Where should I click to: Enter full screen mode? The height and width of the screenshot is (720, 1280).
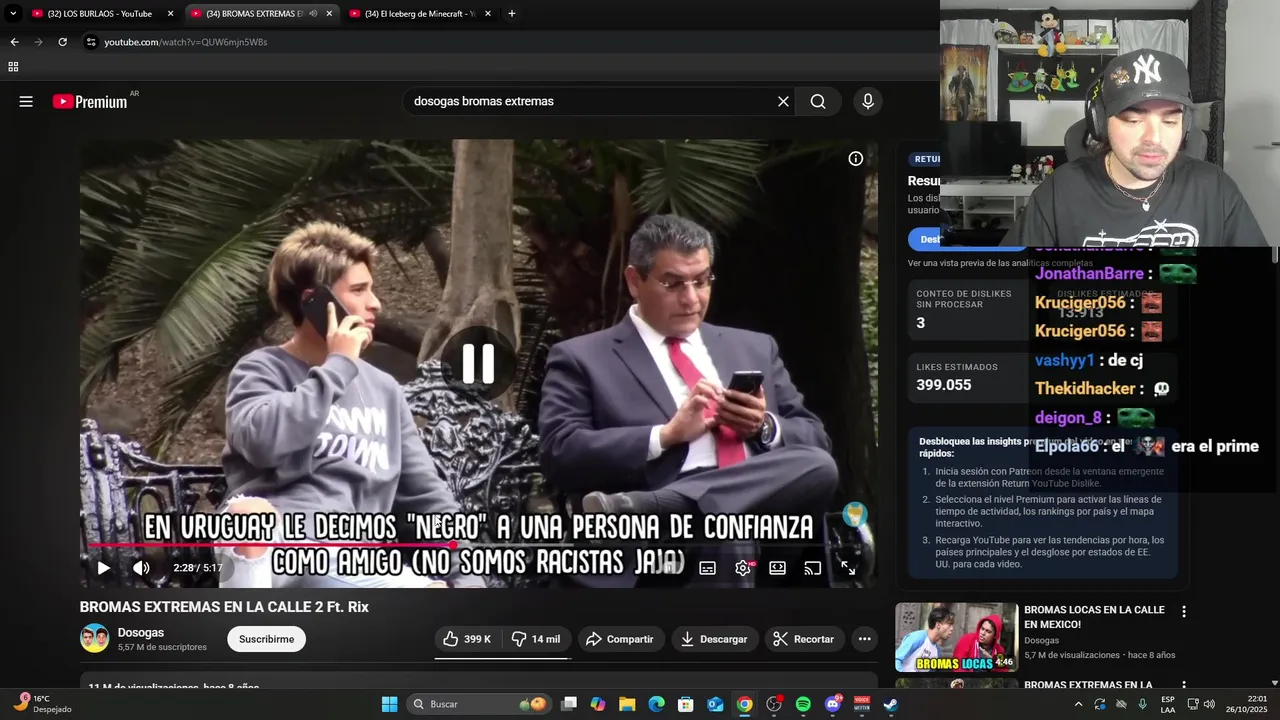click(x=847, y=568)
